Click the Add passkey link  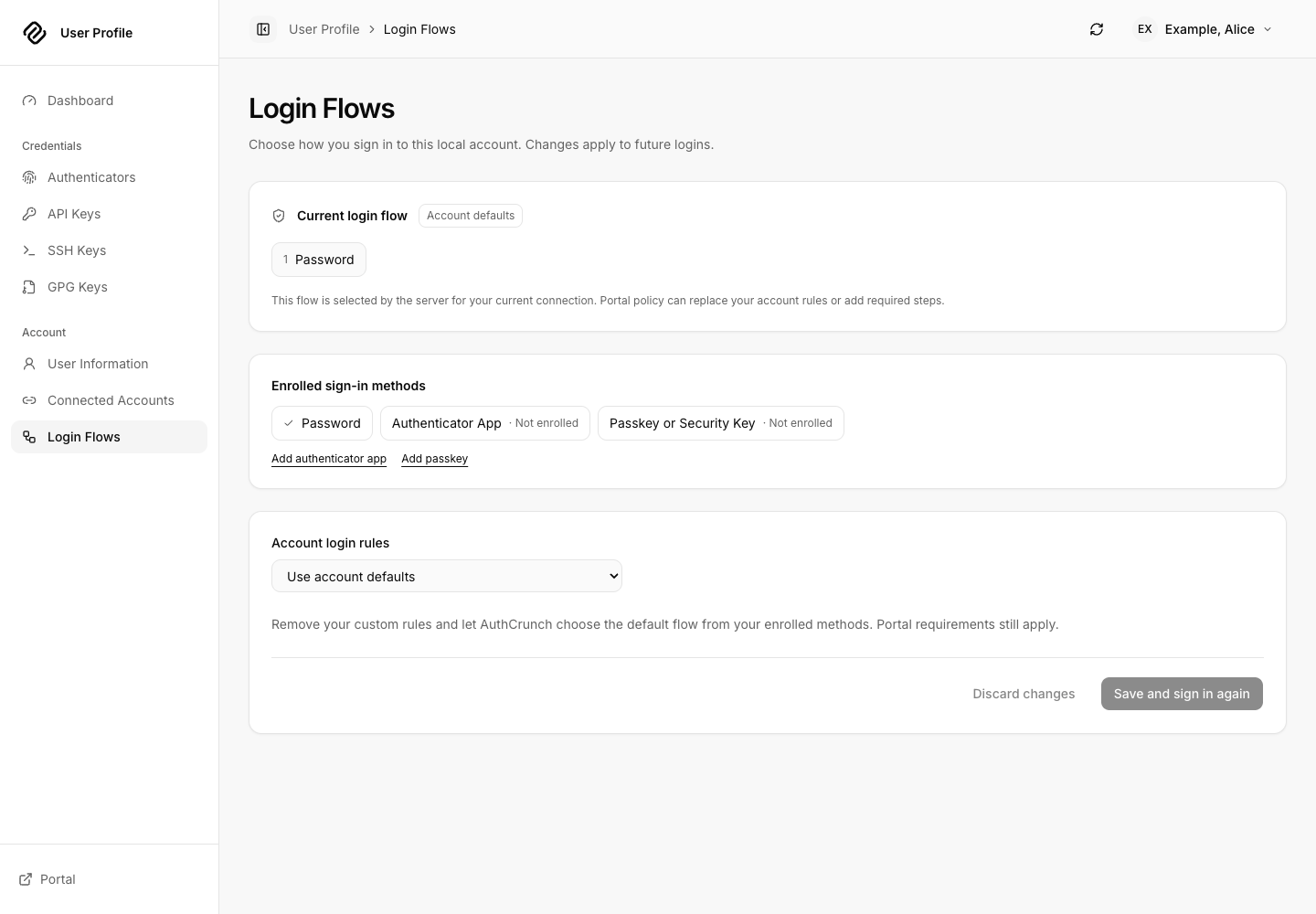tap(435, 459)
